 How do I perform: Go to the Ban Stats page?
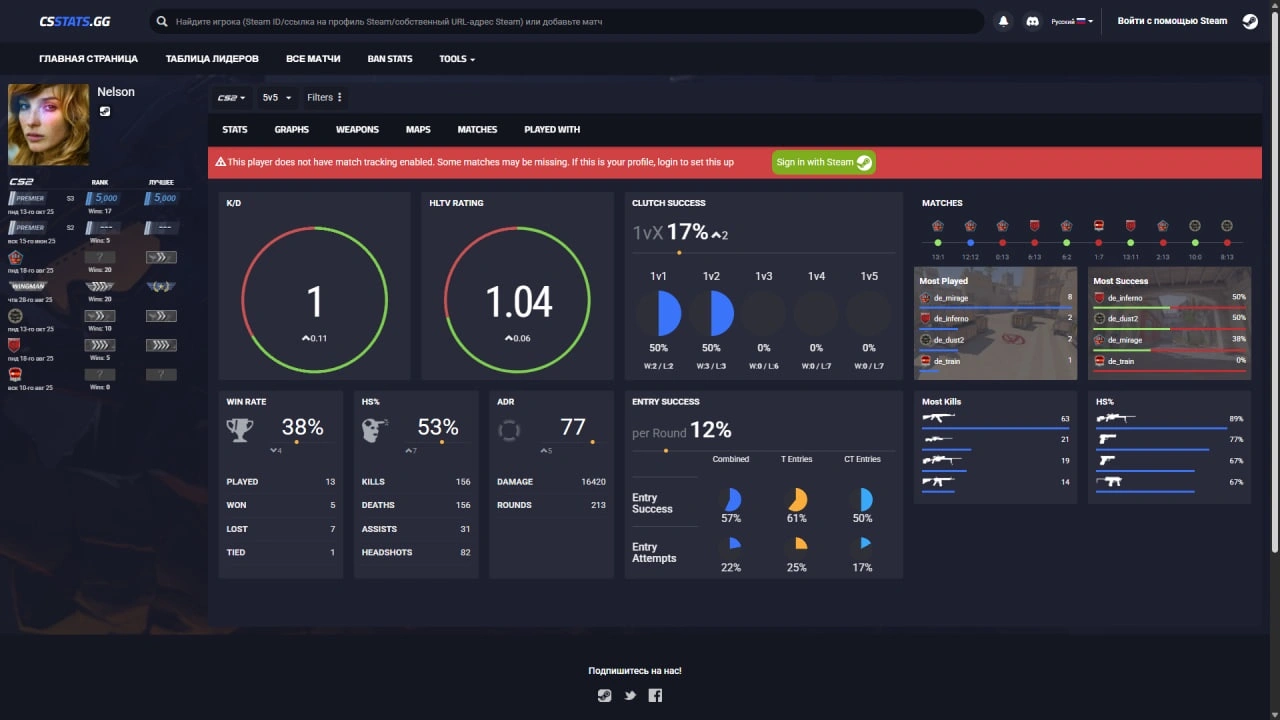coord(389,59)
